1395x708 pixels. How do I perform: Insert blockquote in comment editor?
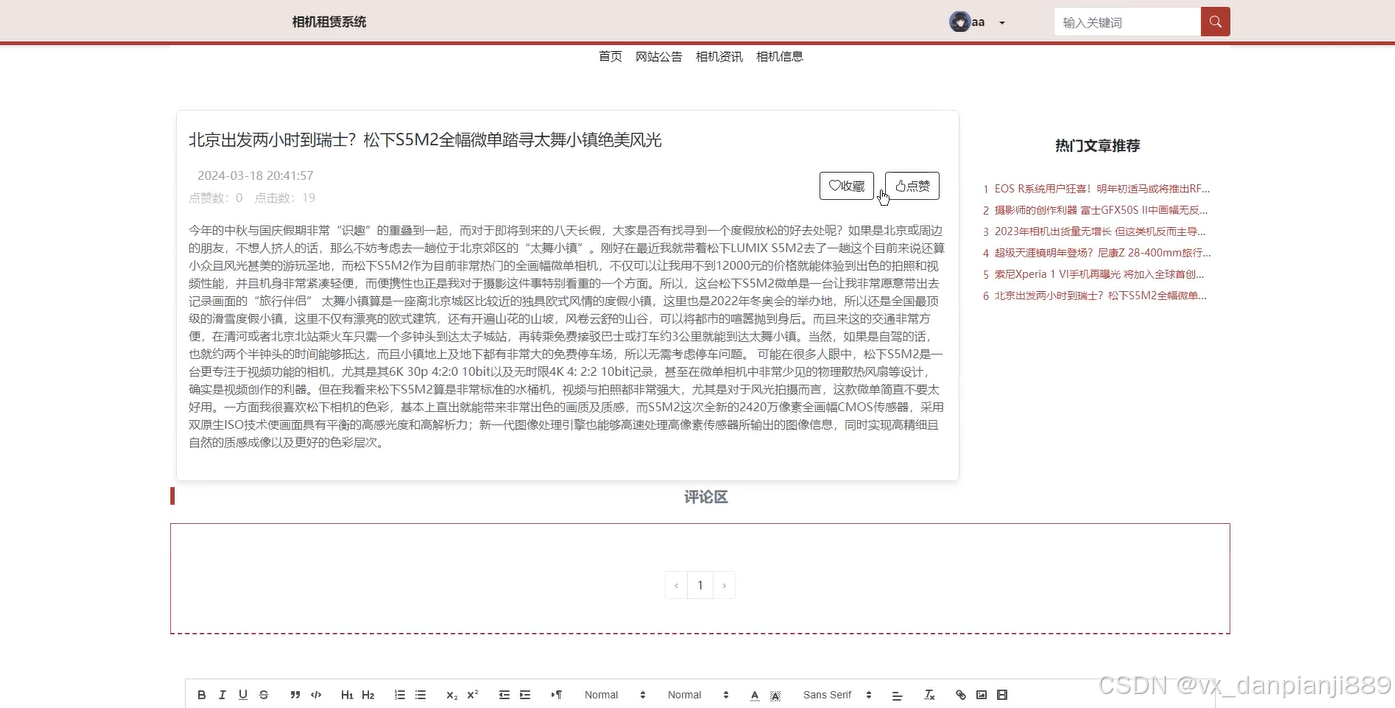295,695
